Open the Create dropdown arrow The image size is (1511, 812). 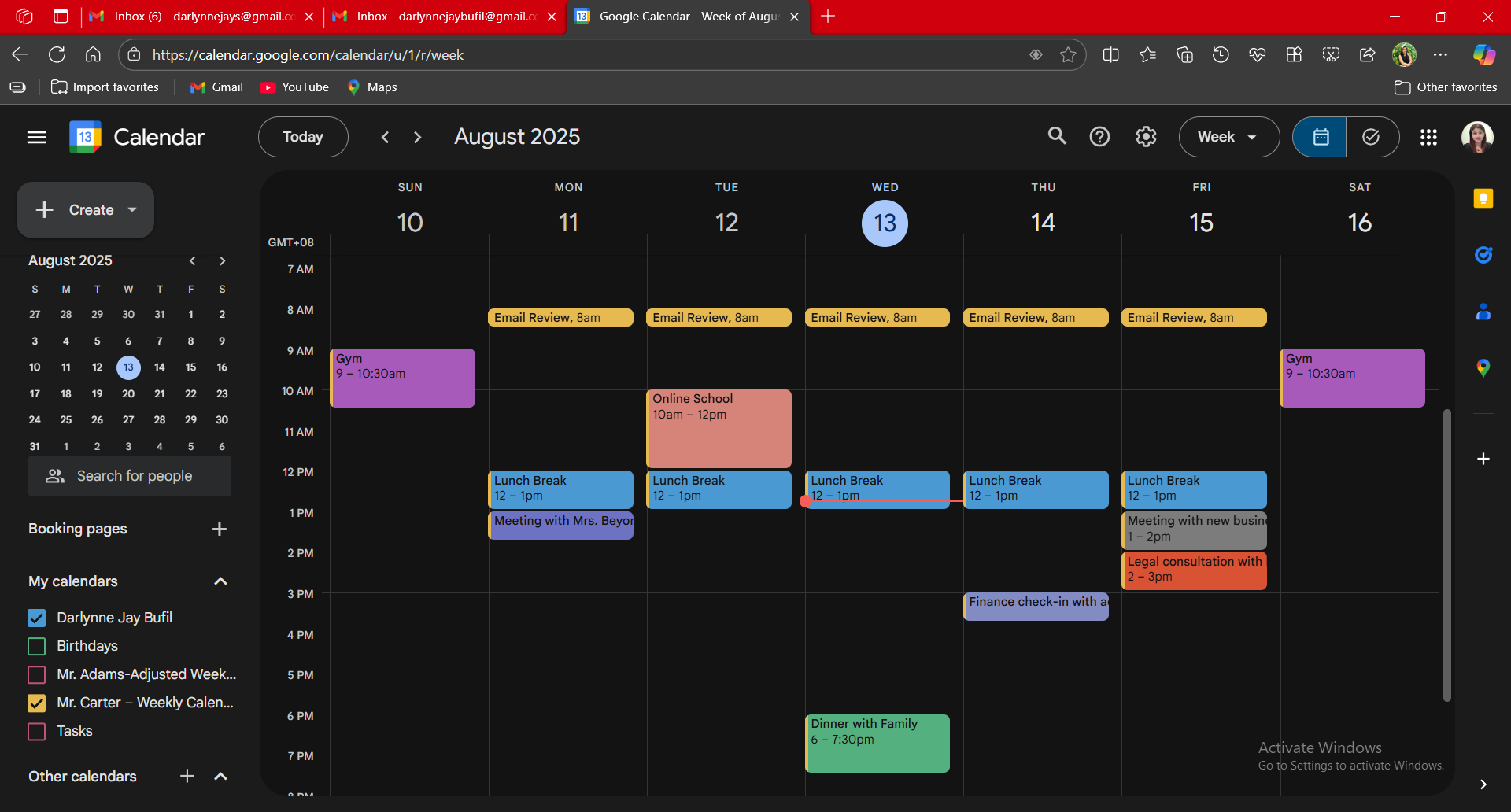(132, 210)
